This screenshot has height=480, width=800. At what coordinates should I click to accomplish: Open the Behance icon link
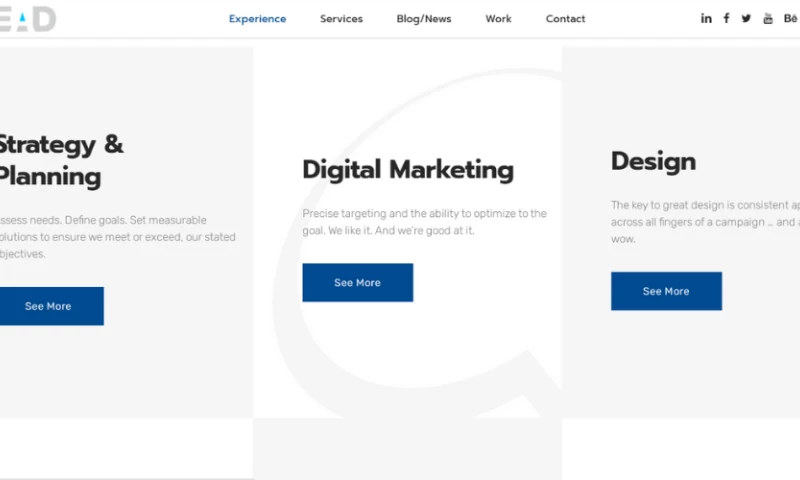[791, 19]
